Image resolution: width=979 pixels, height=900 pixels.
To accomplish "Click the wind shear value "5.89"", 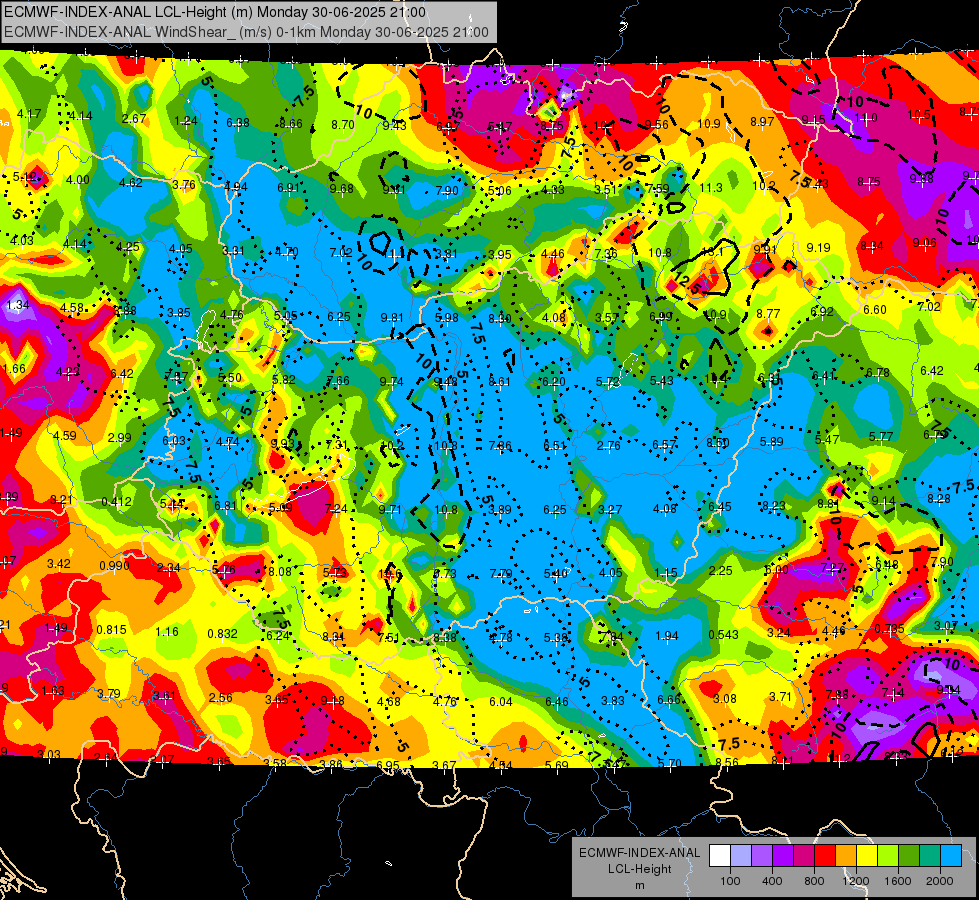I will tap(772, 442).
